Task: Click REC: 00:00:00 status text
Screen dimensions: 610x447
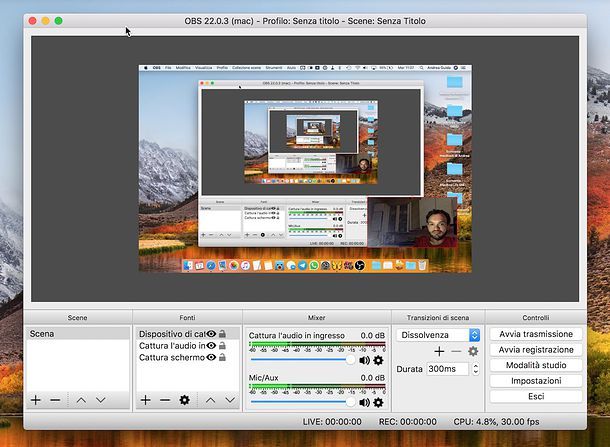Action: click(x=407, y=422)
